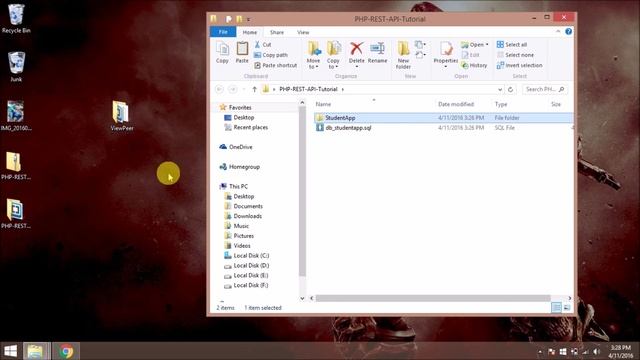
Task: Switch to the Home ribbon tab
Action: pyautogui.click(x=250, y=32)
